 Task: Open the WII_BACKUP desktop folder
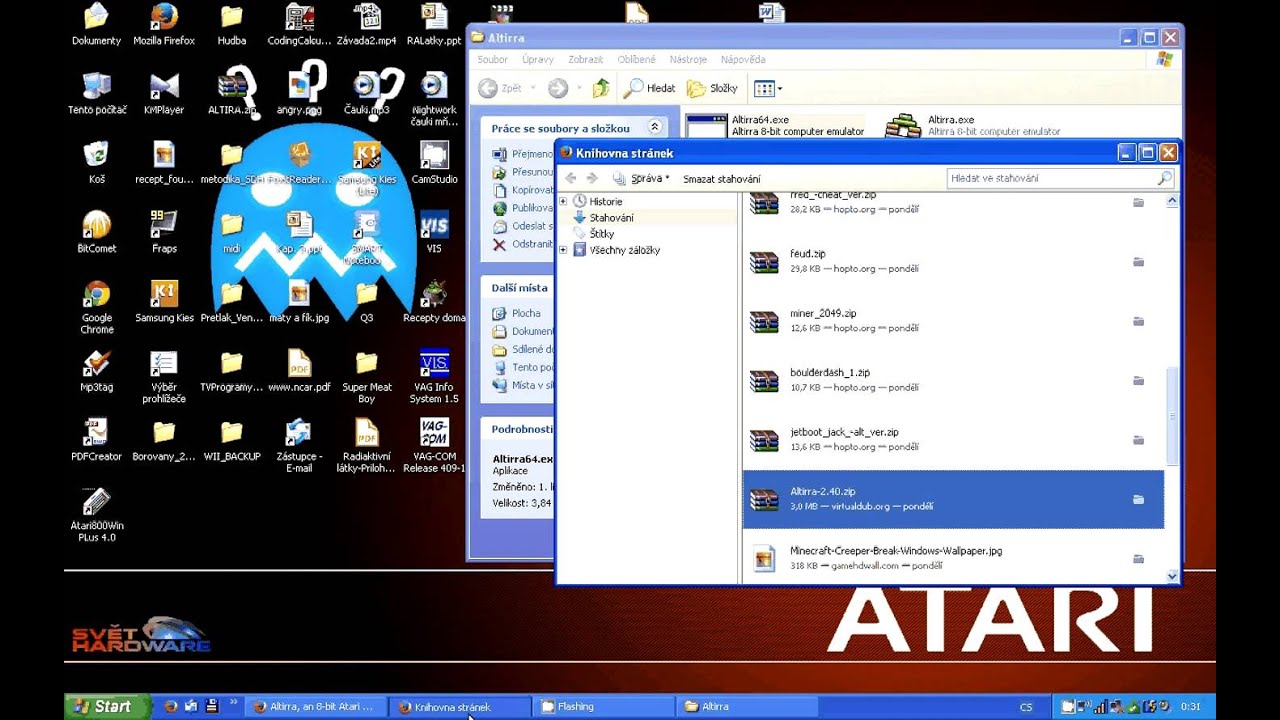[231, 439]
